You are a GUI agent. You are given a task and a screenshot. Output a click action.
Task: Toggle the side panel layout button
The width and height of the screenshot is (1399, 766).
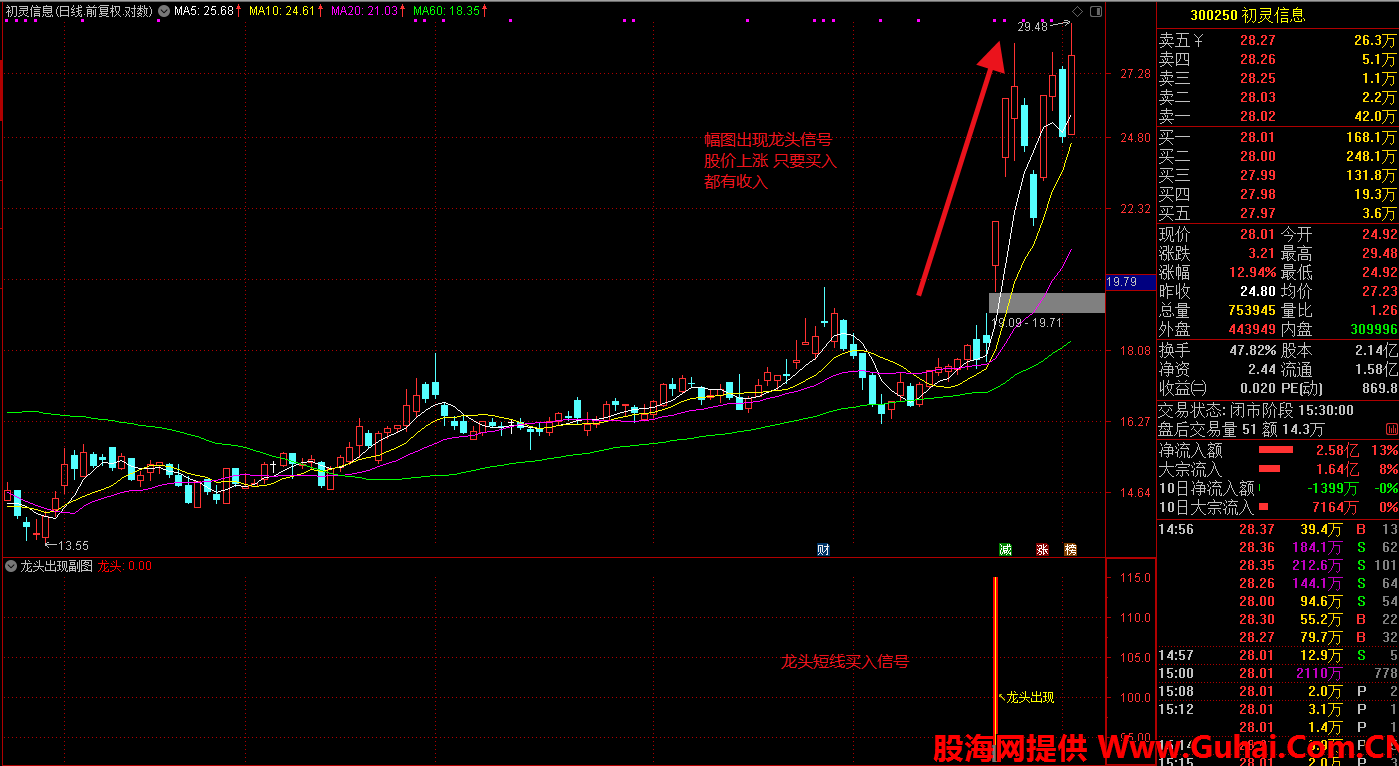click(1096, 11)
